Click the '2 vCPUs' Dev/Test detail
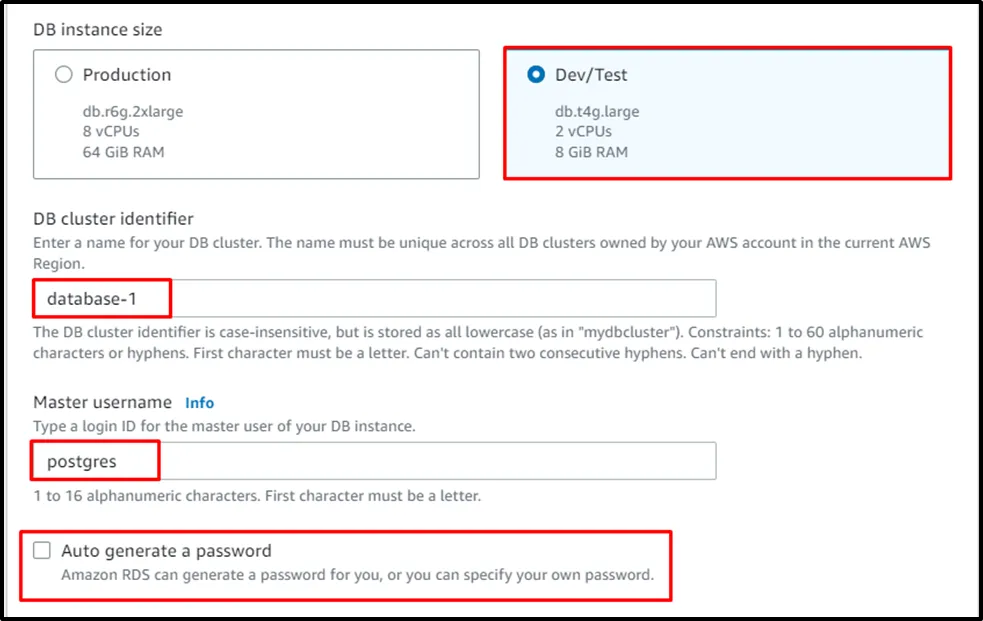Image resolution: width=983 pixels, height=621 pixels. [x=584, y=131]
